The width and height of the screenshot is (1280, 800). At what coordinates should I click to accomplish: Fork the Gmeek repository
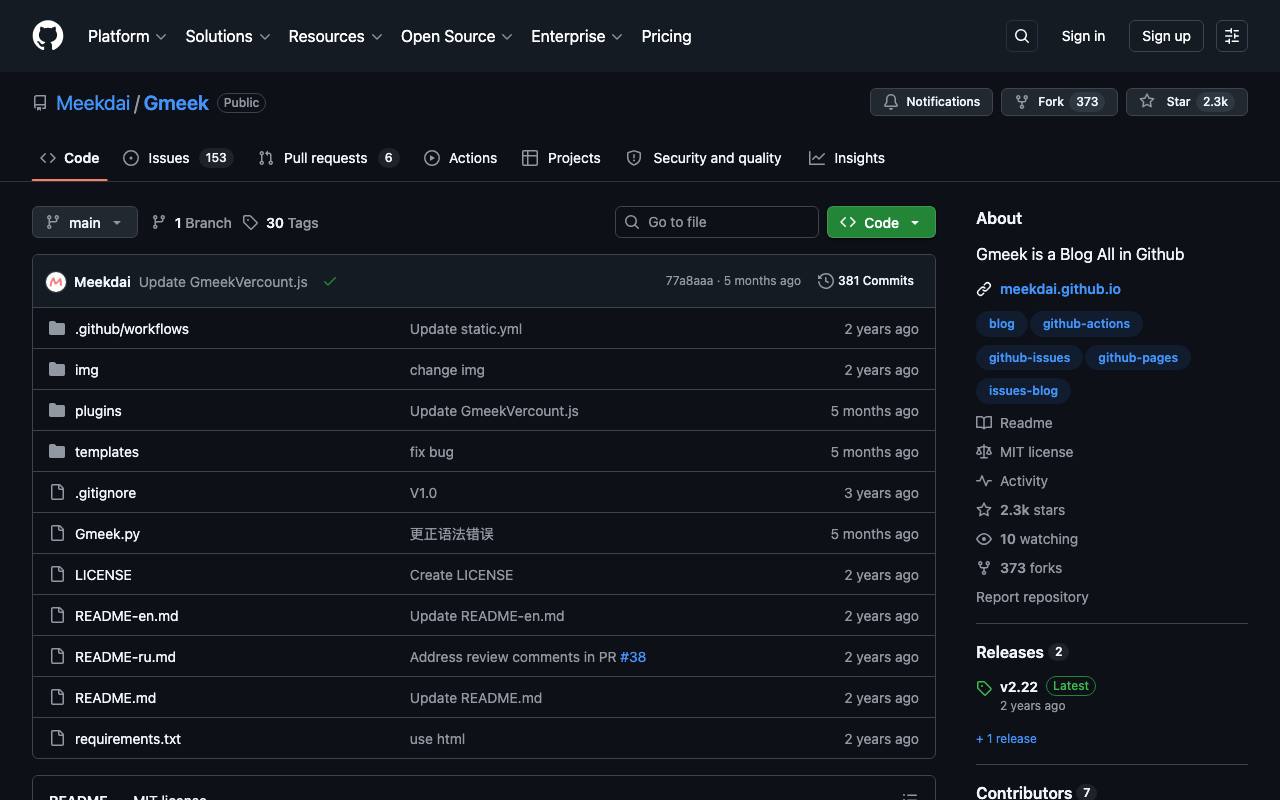coord(1059,102)
